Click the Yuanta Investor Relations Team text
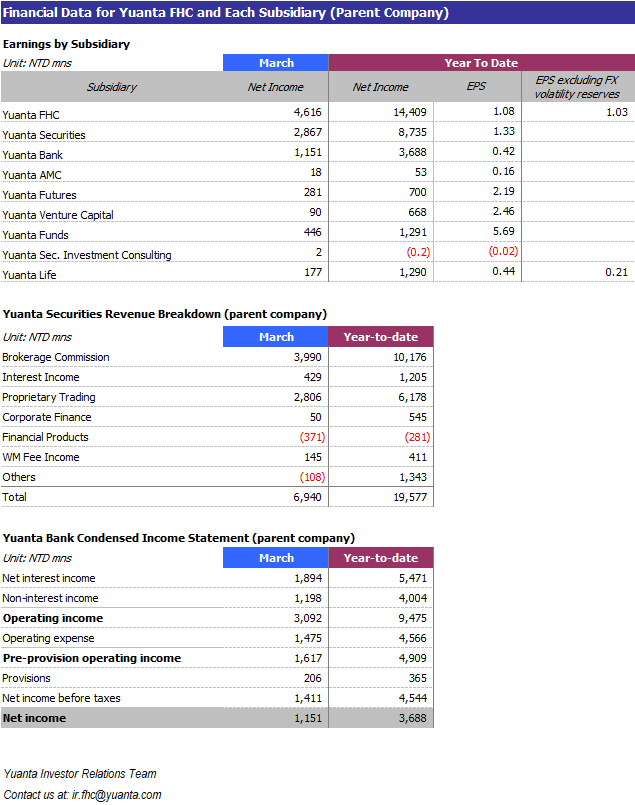 coord(80,774)
